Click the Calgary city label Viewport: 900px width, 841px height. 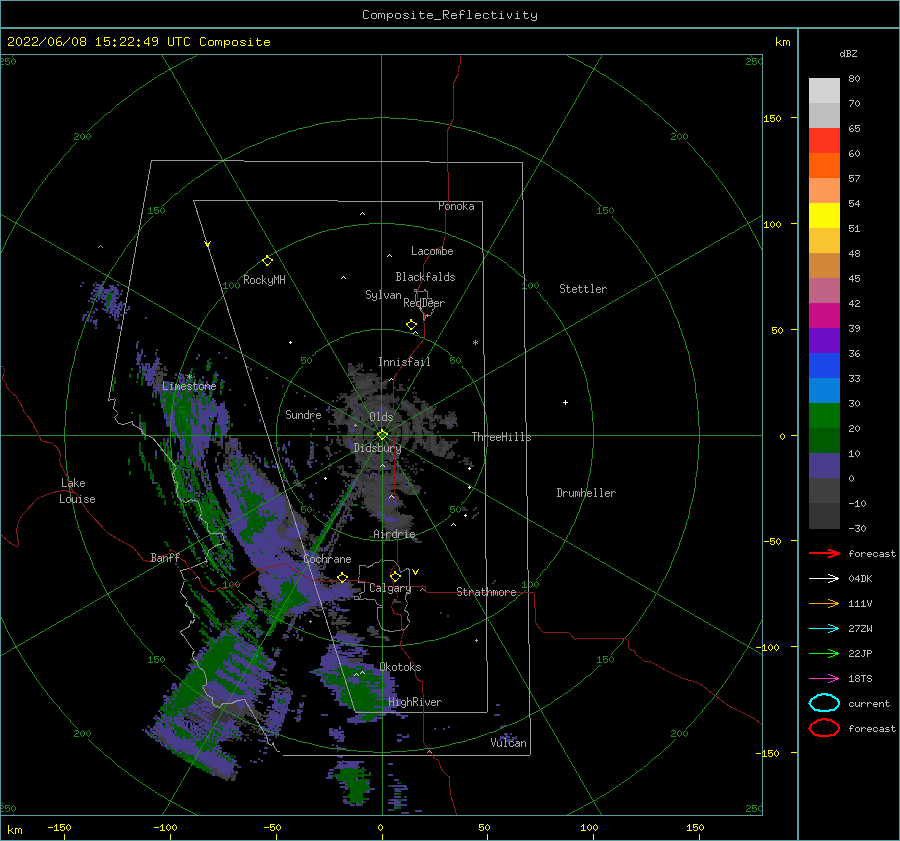tap(390, 588)
